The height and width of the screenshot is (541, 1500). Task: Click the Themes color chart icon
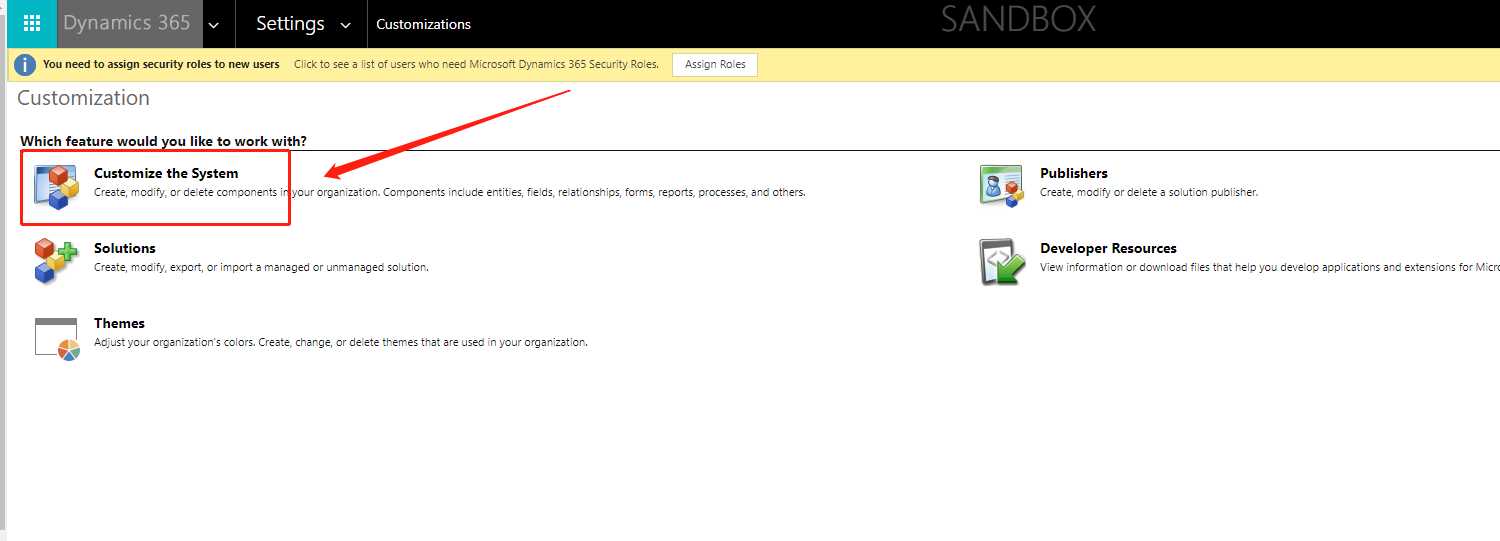[x=56, y=338]
